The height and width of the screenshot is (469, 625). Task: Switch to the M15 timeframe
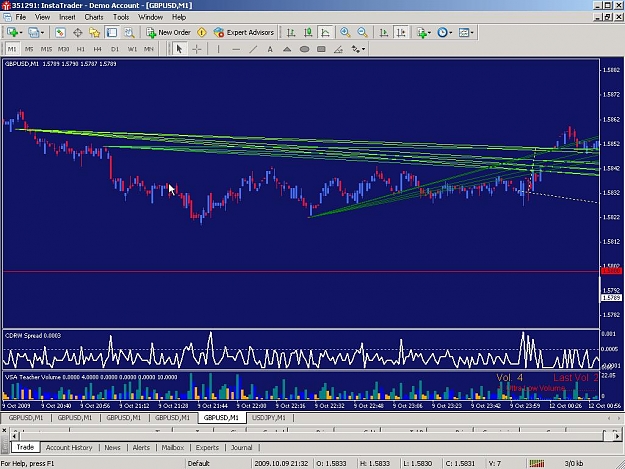tap(46, 49)
